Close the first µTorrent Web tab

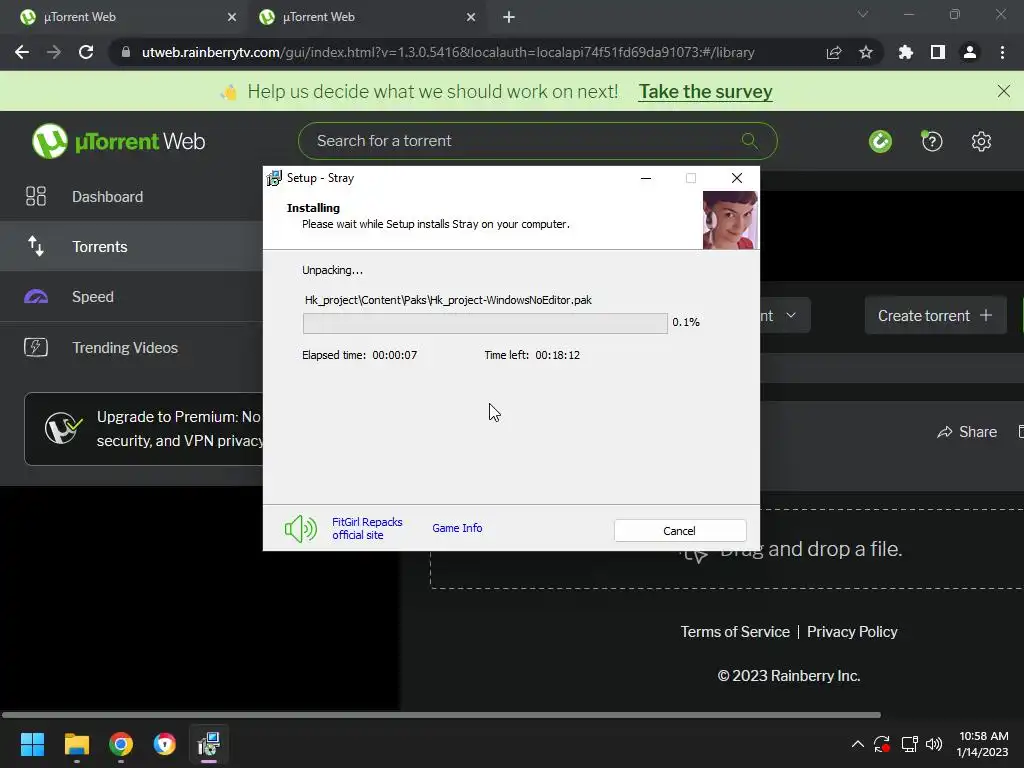232,17
